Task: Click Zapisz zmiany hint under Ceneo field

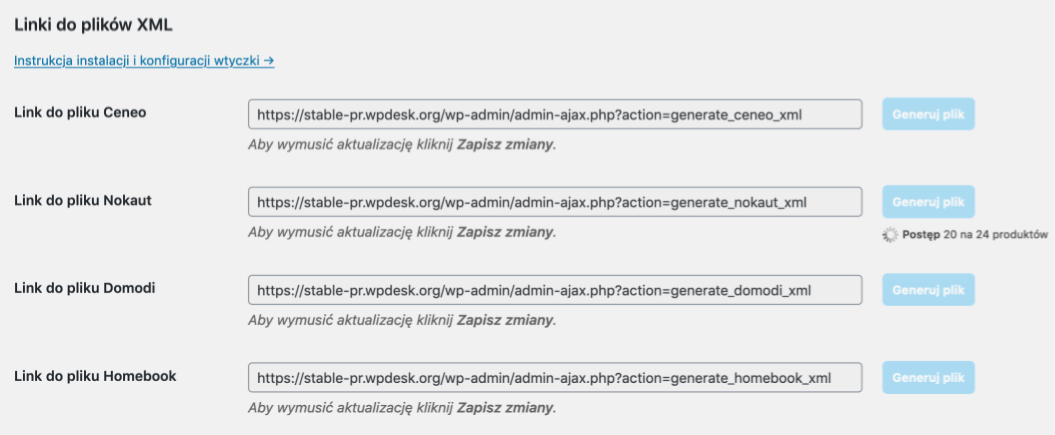Action: pyautogui.click(x=505, y=145)
